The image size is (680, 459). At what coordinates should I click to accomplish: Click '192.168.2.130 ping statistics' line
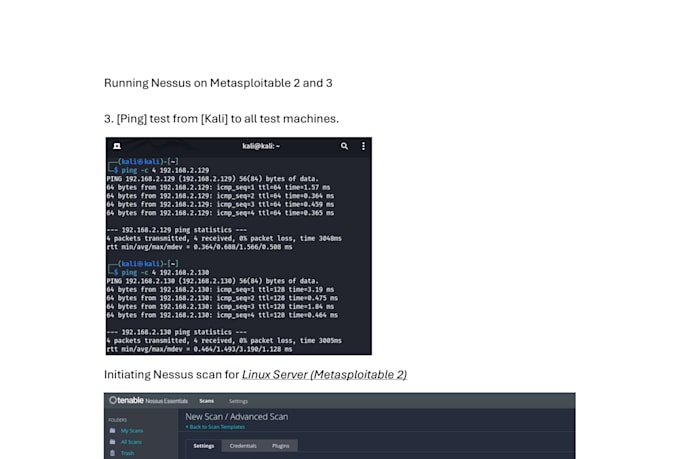[177, 332]
